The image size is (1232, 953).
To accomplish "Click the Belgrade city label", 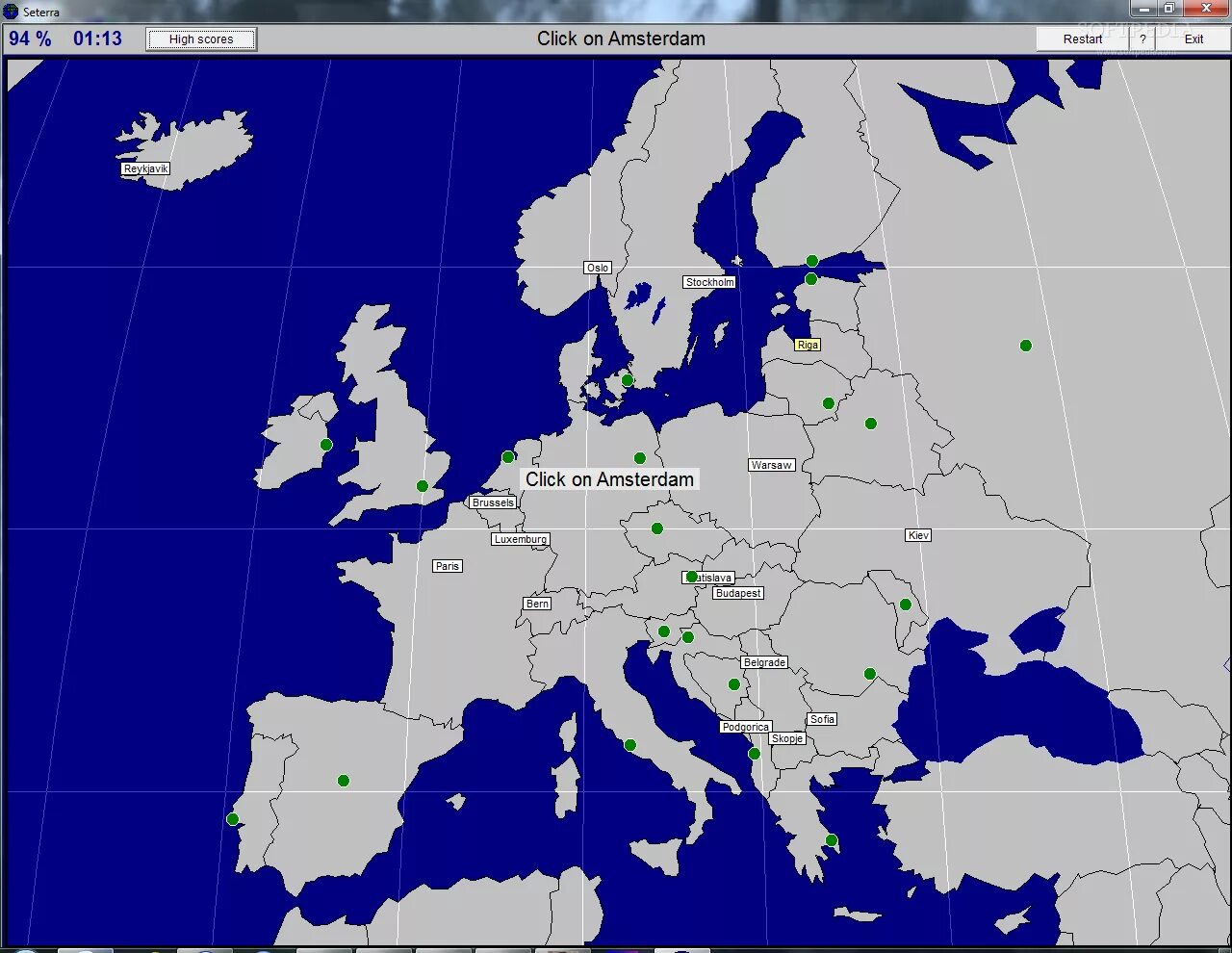I will pyautogui.click(x=765, y=662).
